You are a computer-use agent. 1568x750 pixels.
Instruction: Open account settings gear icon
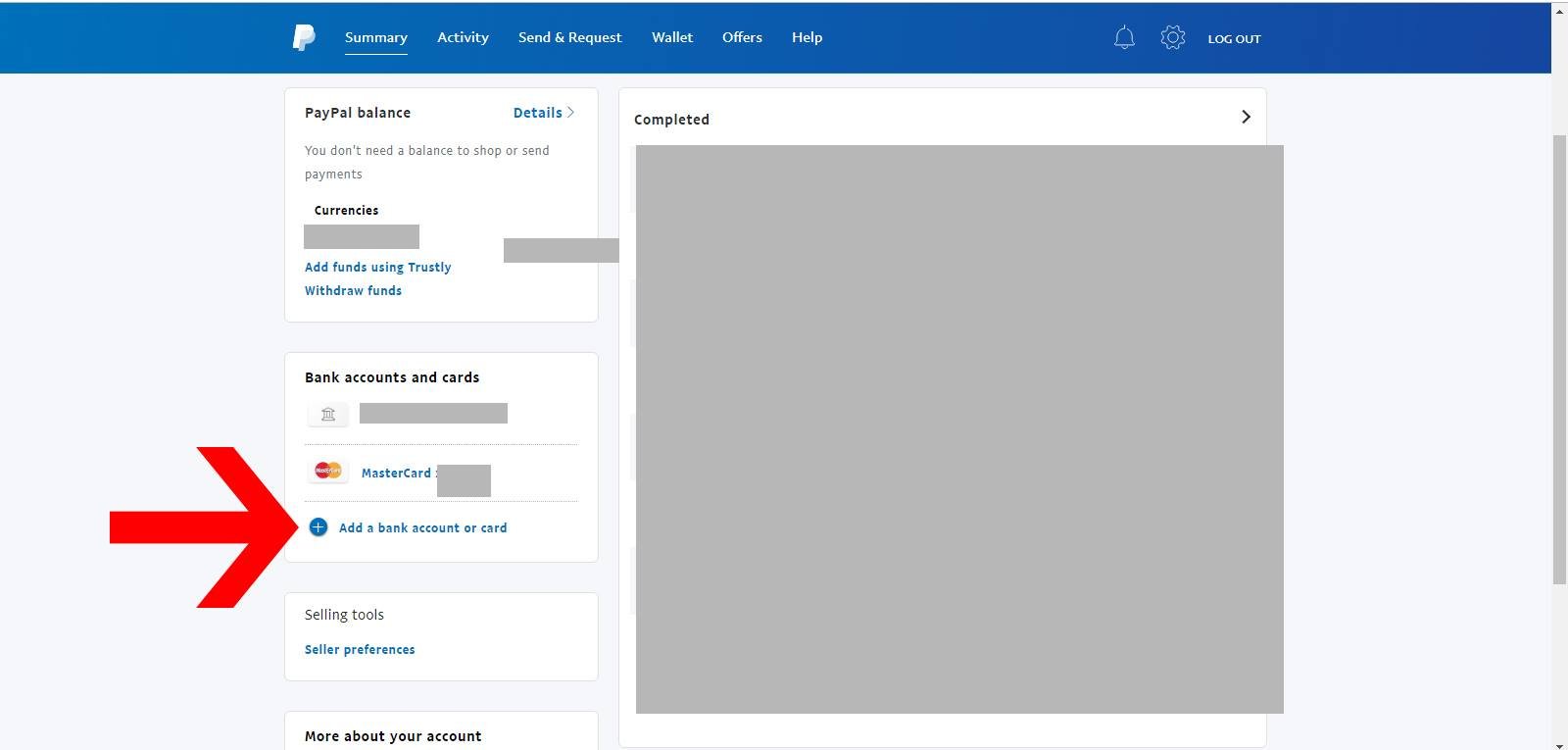[1172, 38]
